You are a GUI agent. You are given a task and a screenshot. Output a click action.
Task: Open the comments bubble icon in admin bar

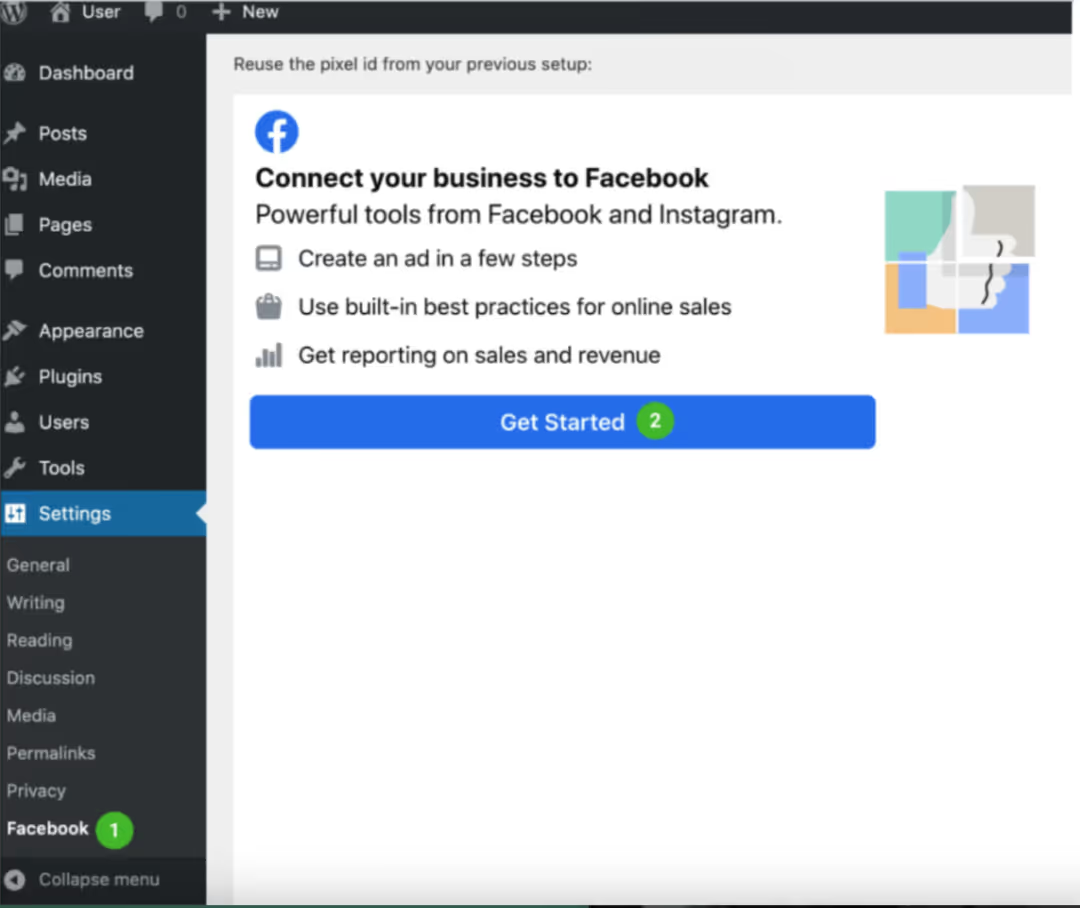pos(153,12)
